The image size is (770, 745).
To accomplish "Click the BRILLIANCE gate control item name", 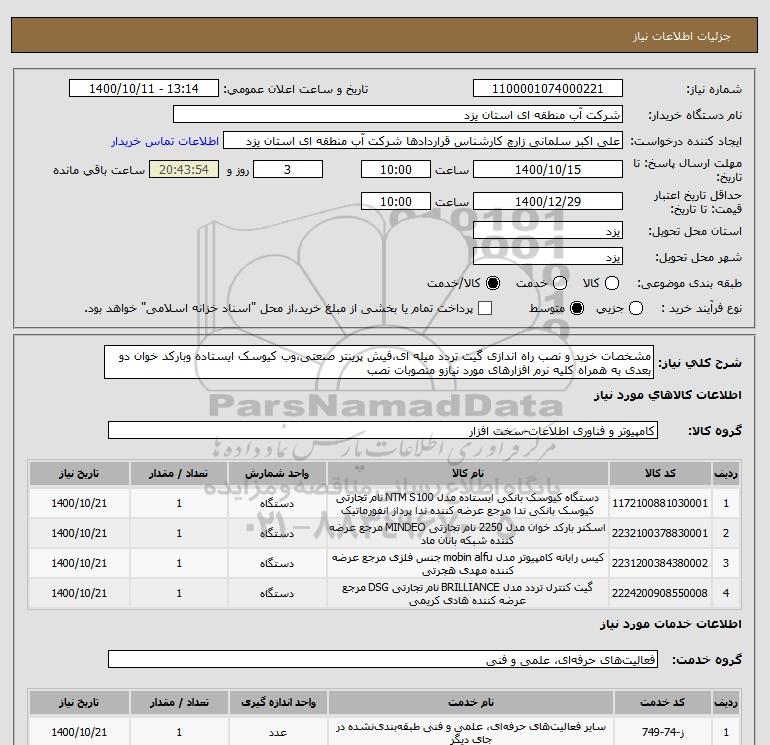I will point(468,594).
